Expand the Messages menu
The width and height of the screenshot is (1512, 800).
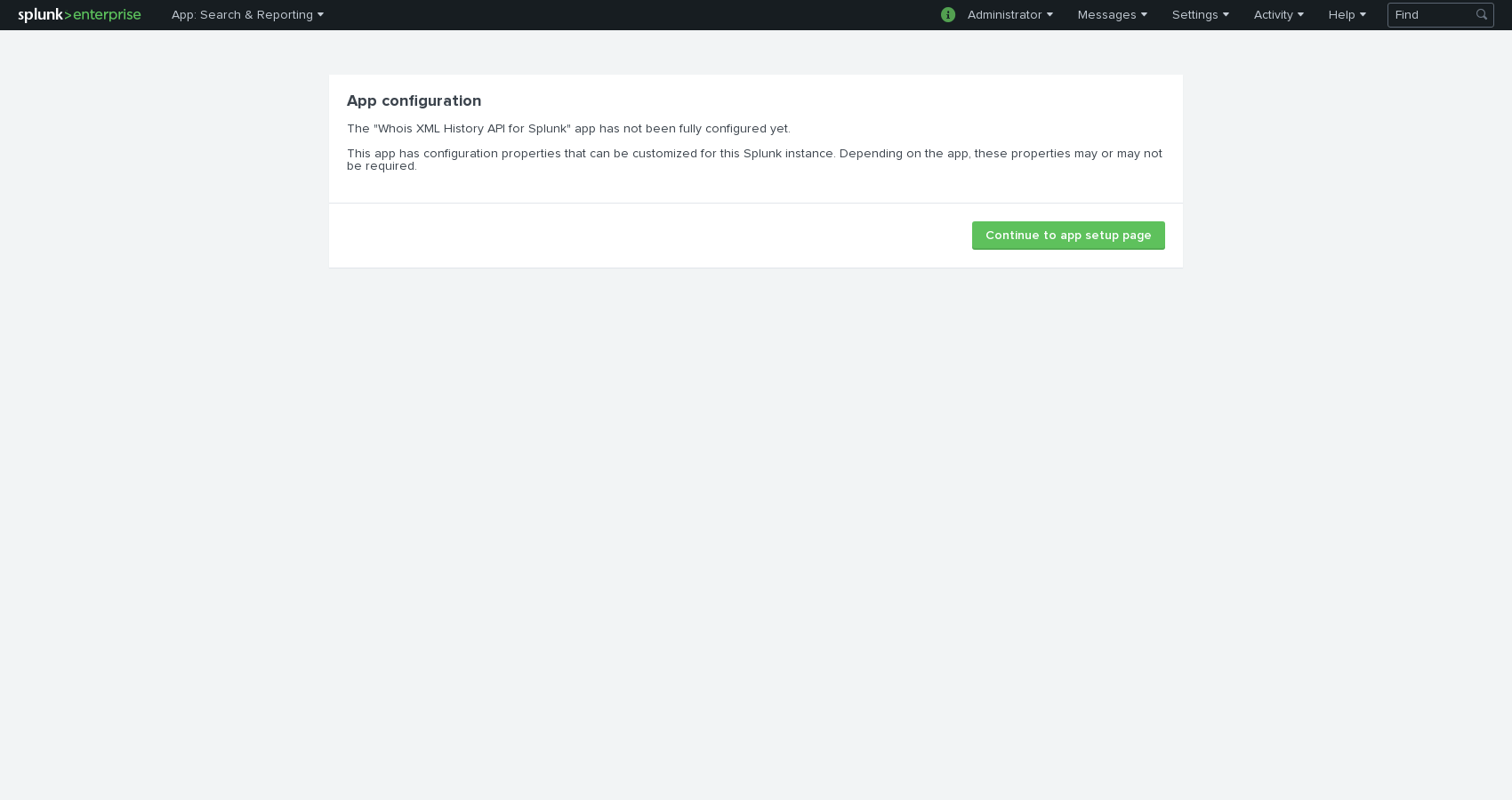click(x=1113, y=15)
